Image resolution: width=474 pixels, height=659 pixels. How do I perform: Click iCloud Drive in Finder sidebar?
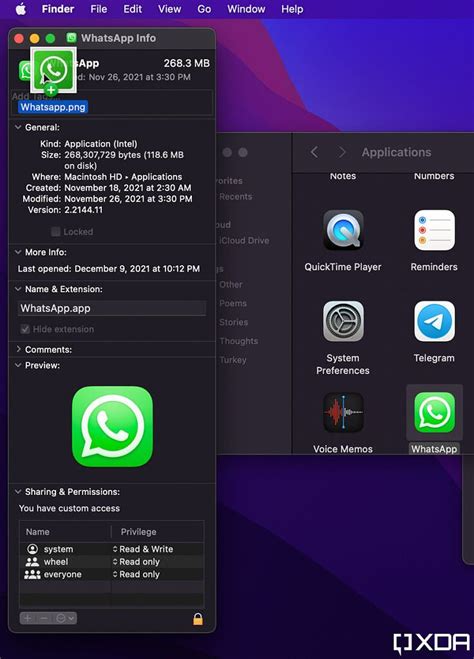coord(244,240)
